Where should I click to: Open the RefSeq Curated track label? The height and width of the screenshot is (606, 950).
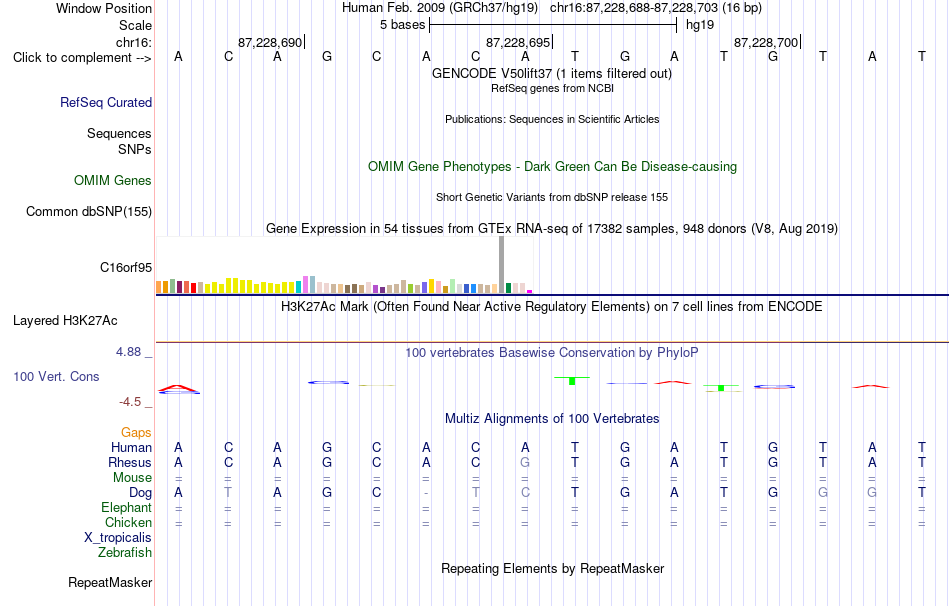click(105, 102)
